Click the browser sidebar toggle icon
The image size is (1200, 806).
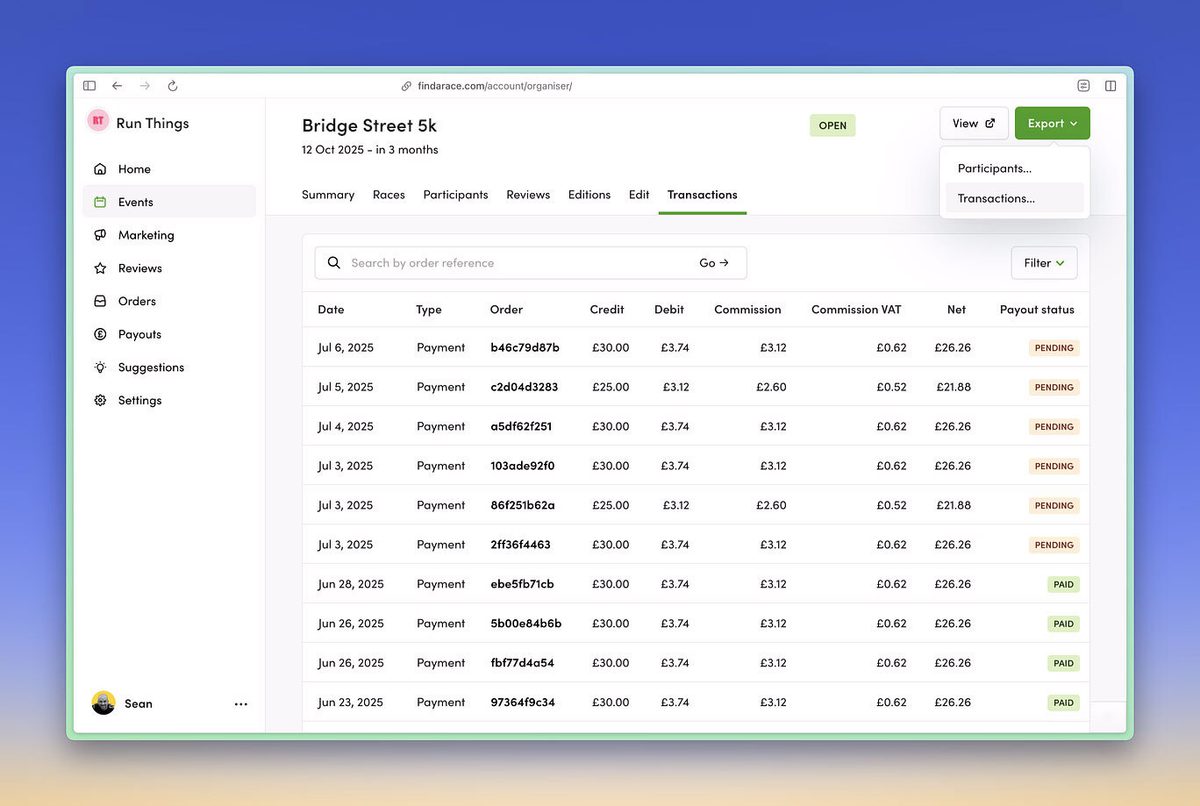[x=89, y=86]
